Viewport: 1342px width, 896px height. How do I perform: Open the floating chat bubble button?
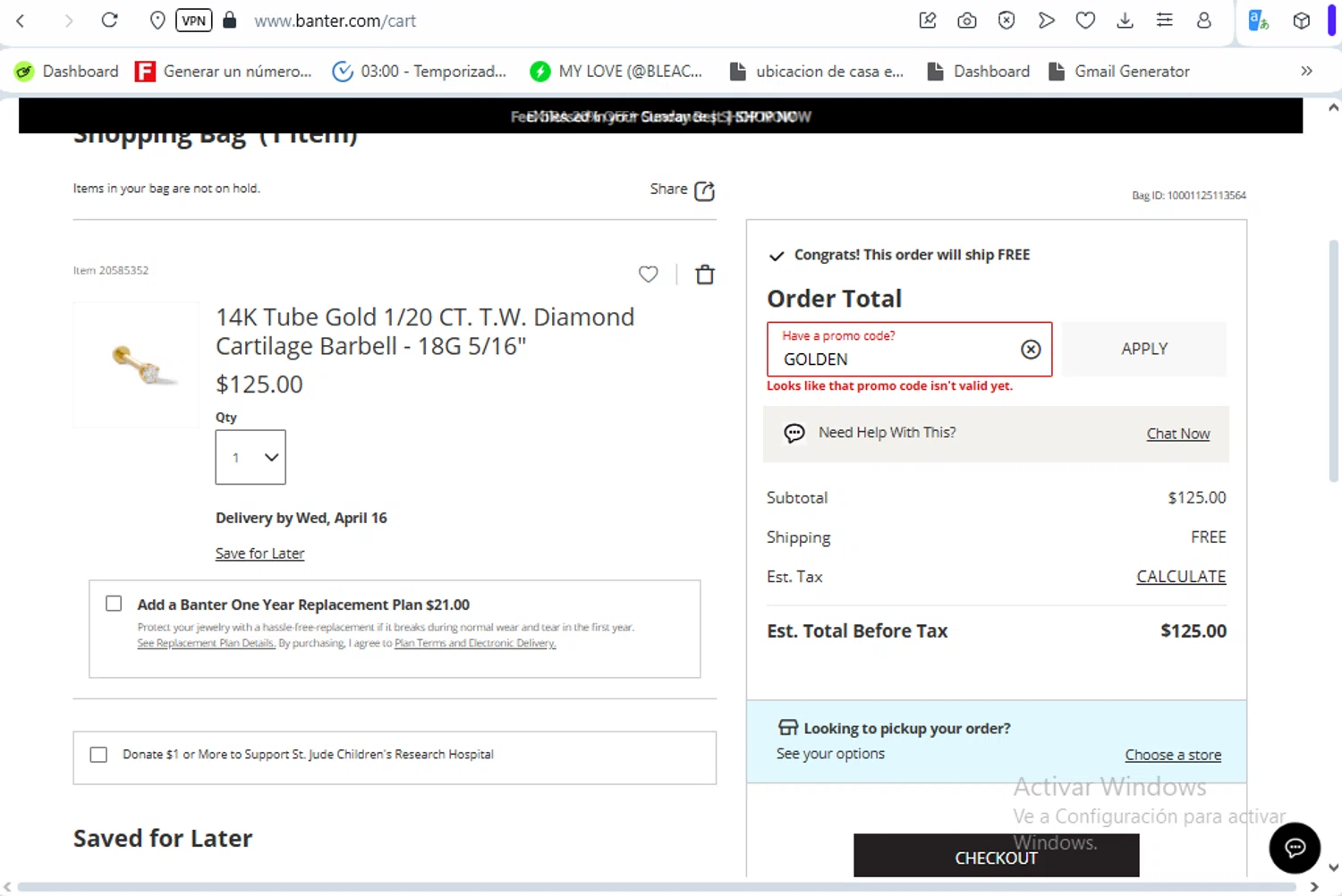(x=1295, y=847)
